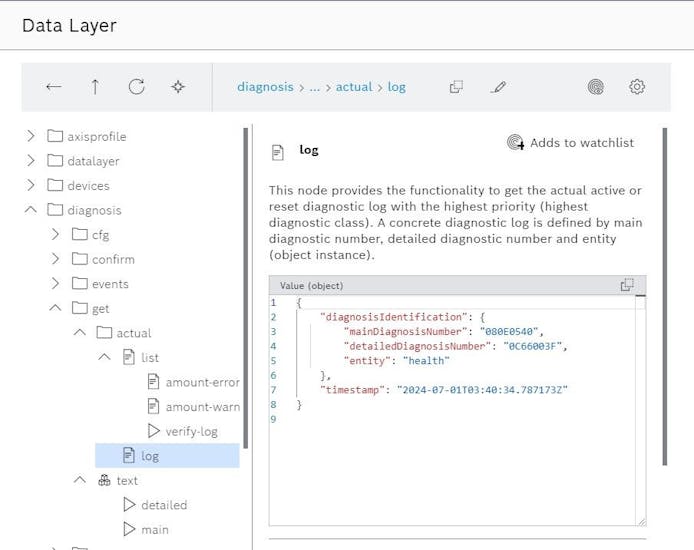Select the amount-error tree node

coord(202,382)
